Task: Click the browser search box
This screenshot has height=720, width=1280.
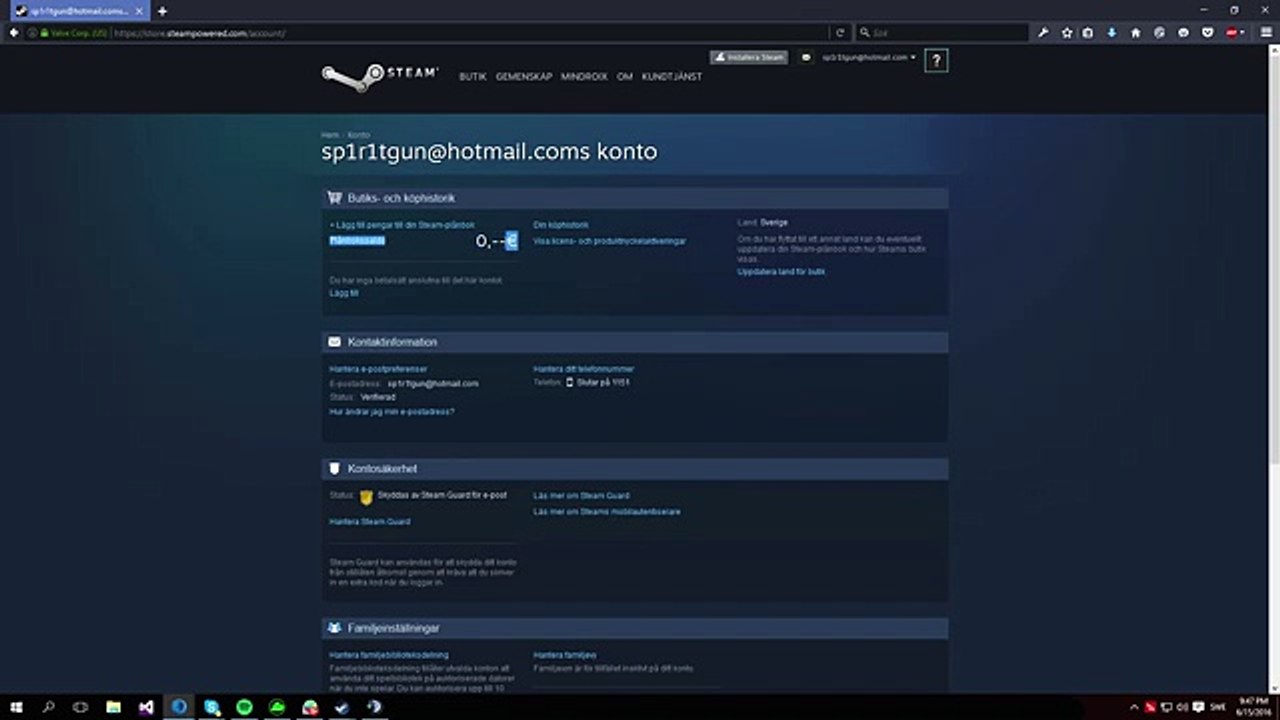Action: click(x=942, y=33)
